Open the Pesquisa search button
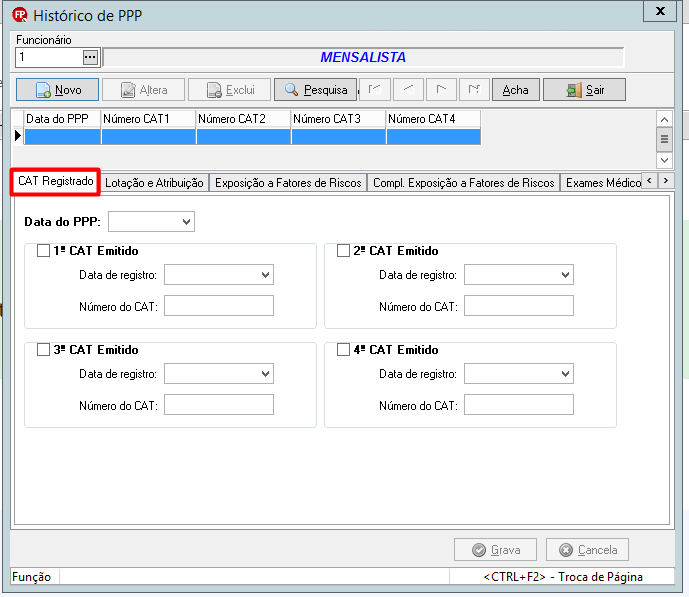689x597 pixels. pyautogui.click(x=315, y=90)
